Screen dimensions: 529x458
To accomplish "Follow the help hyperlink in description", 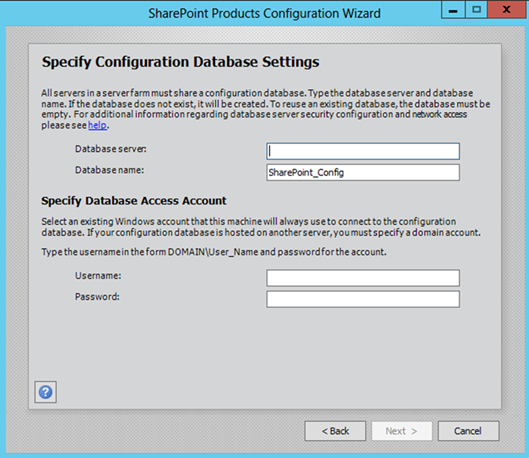I will [x=98, y=125].
